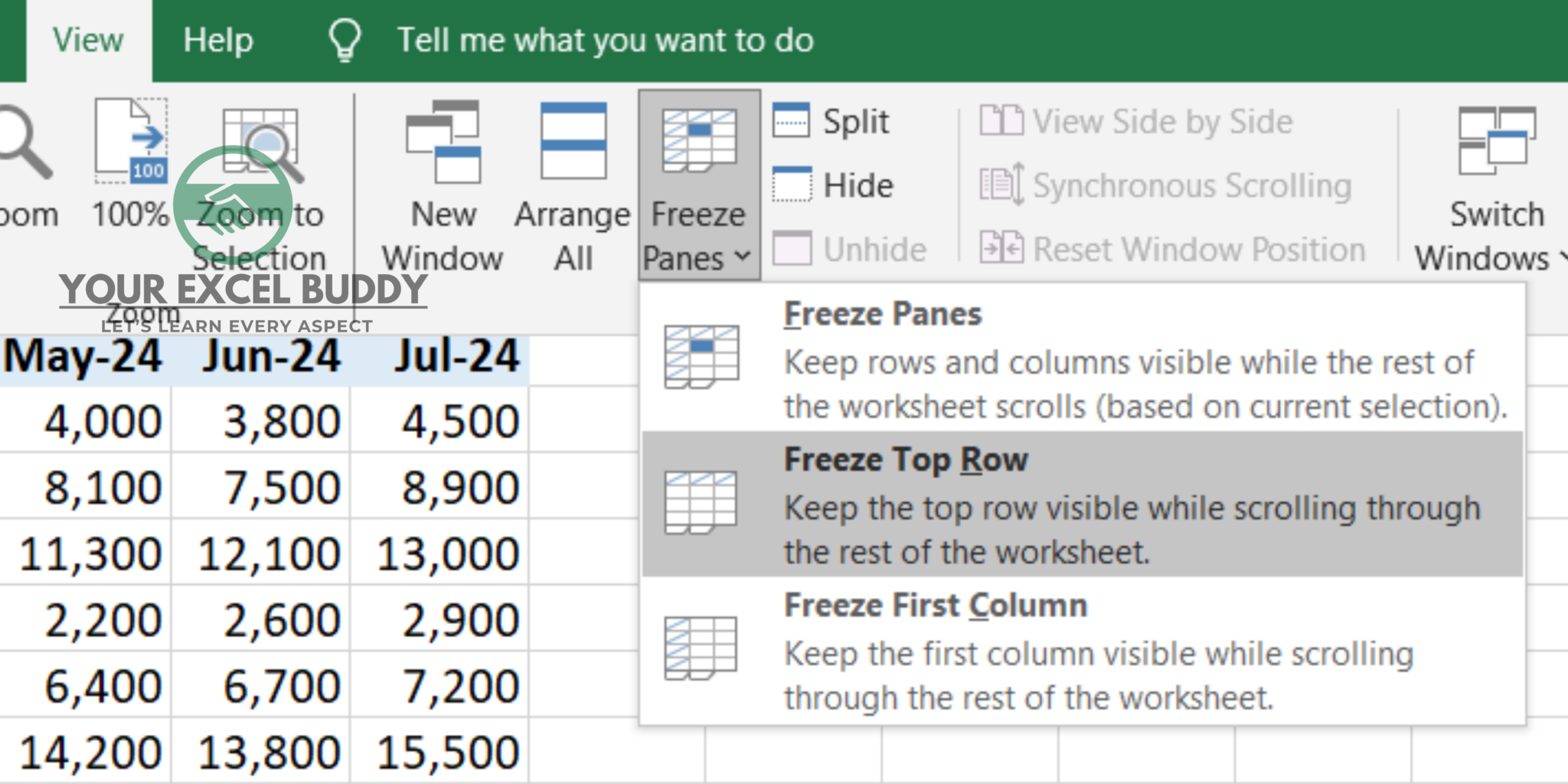
Task: Switch to the View tab
Action: pyautogui.click(x=88, y=40)
